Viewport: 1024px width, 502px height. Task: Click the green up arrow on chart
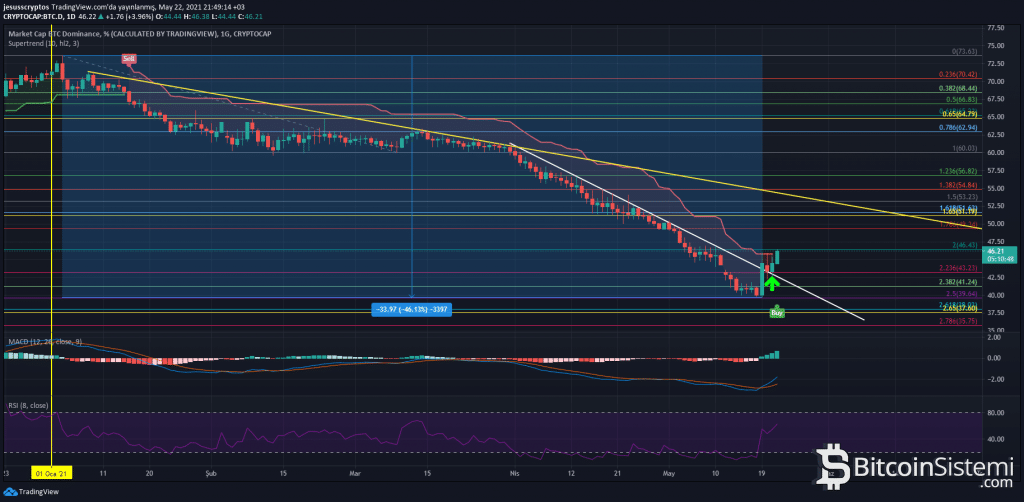click(771, 283)
